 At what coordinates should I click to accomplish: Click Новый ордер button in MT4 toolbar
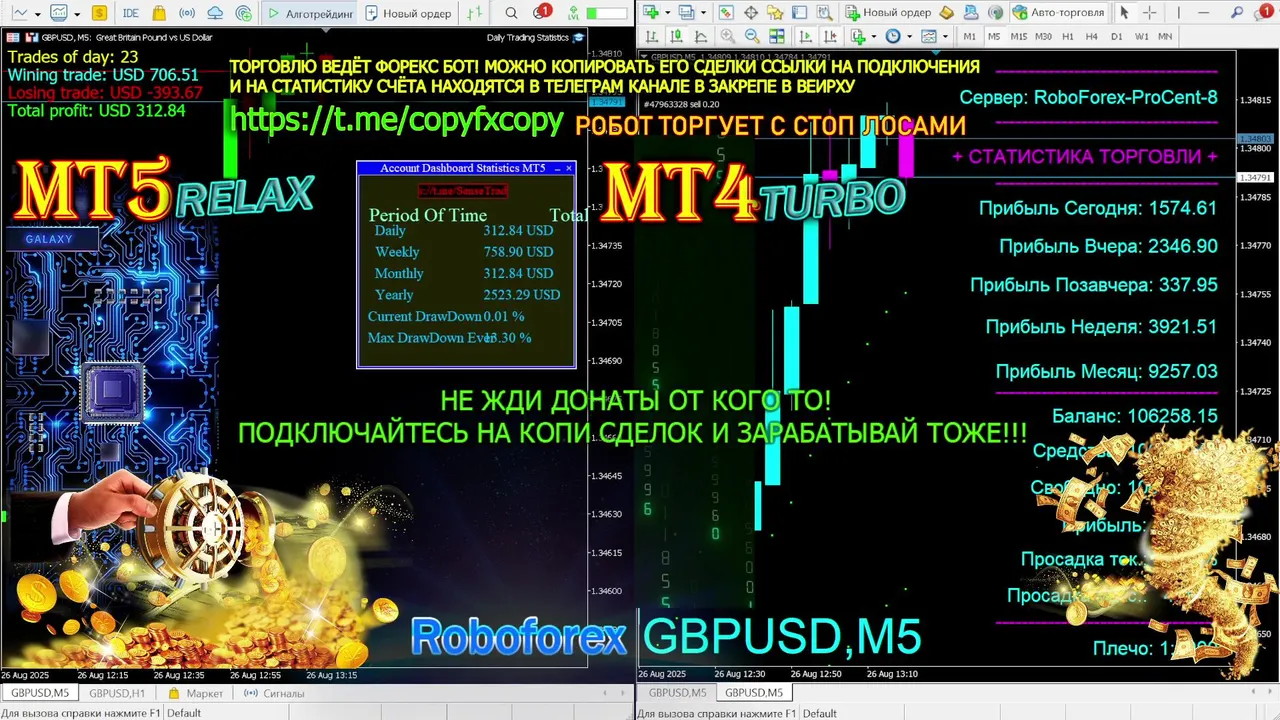888,12
